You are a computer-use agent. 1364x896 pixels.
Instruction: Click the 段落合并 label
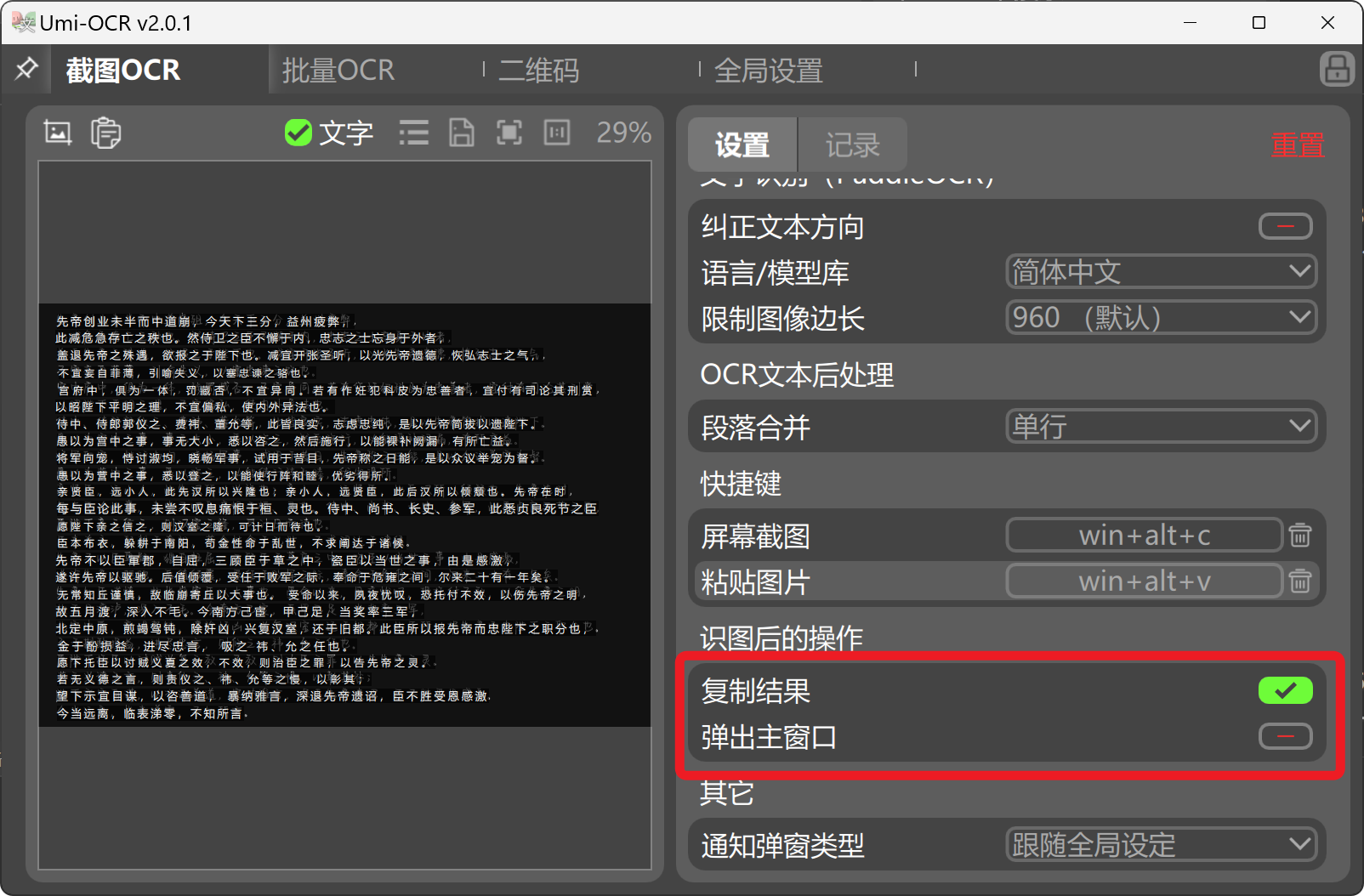(755, 427)
